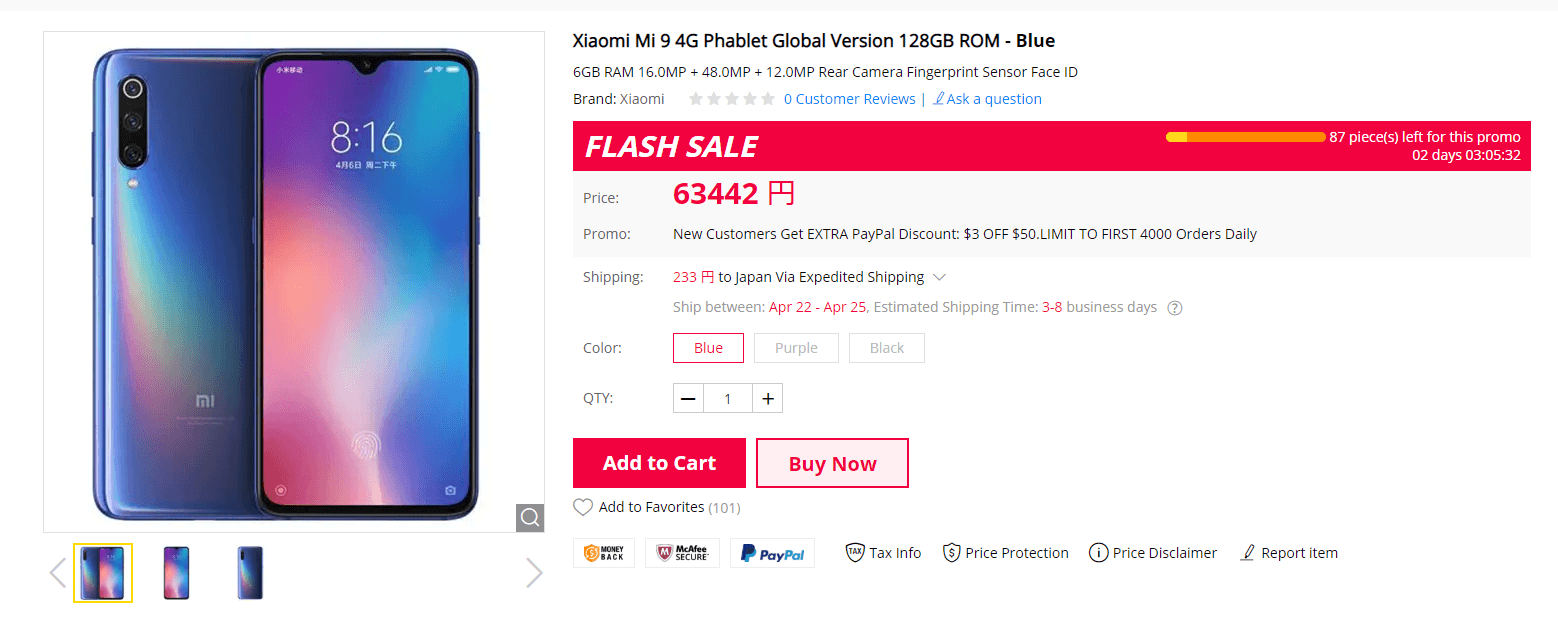1558x629 pixels.
Task: Select the Blue color option
Action: [x=708, y=348]
